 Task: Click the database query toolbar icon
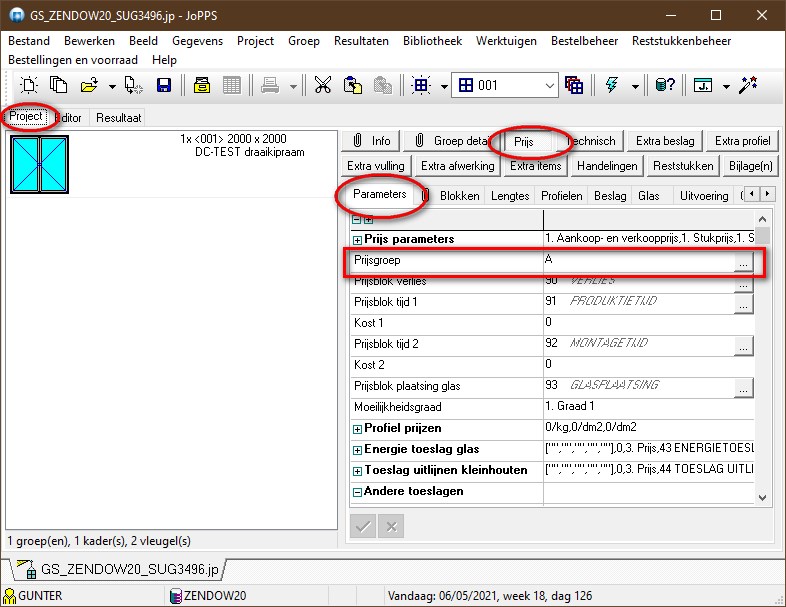point(665,85)
